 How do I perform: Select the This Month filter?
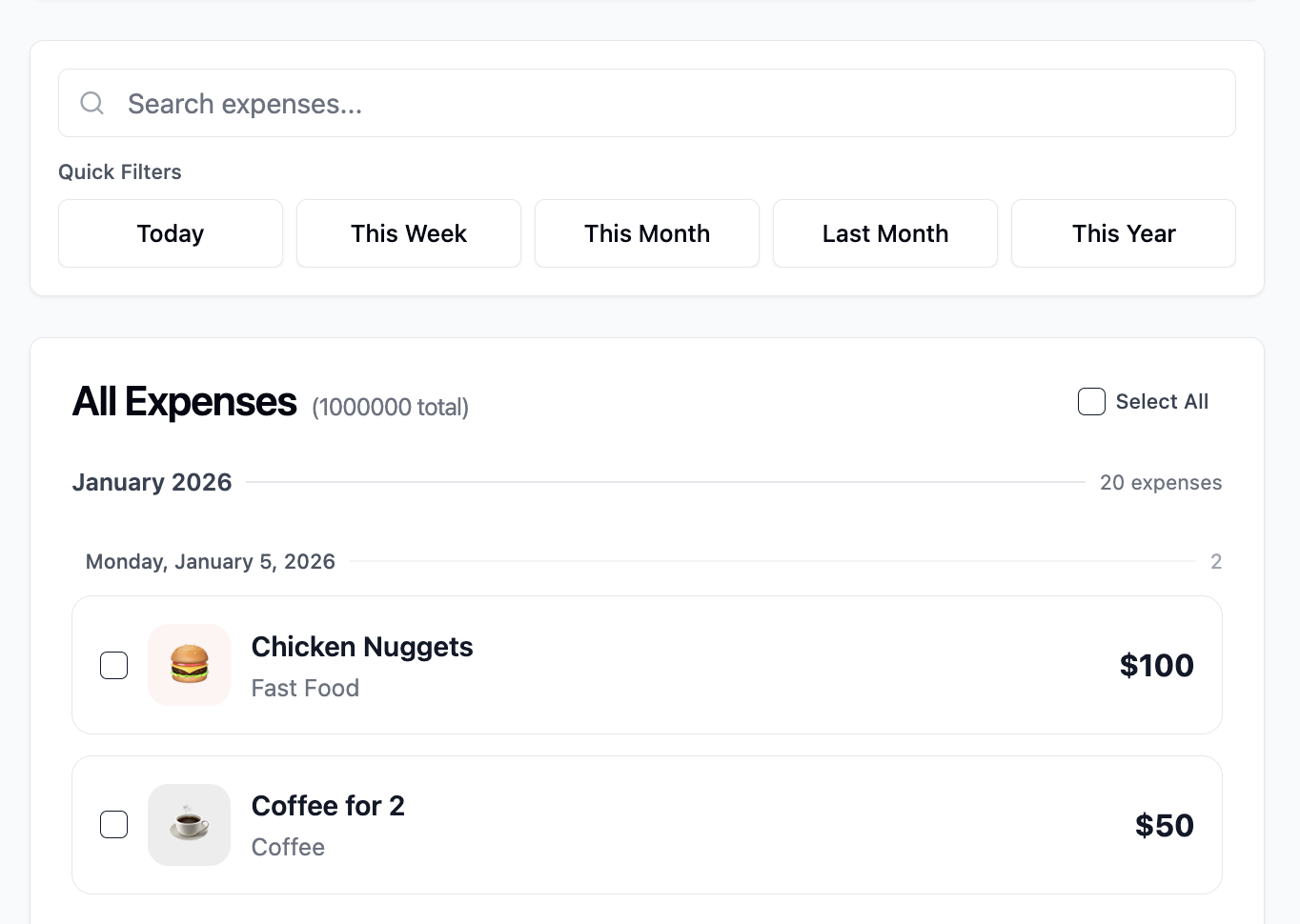[646, 233]
